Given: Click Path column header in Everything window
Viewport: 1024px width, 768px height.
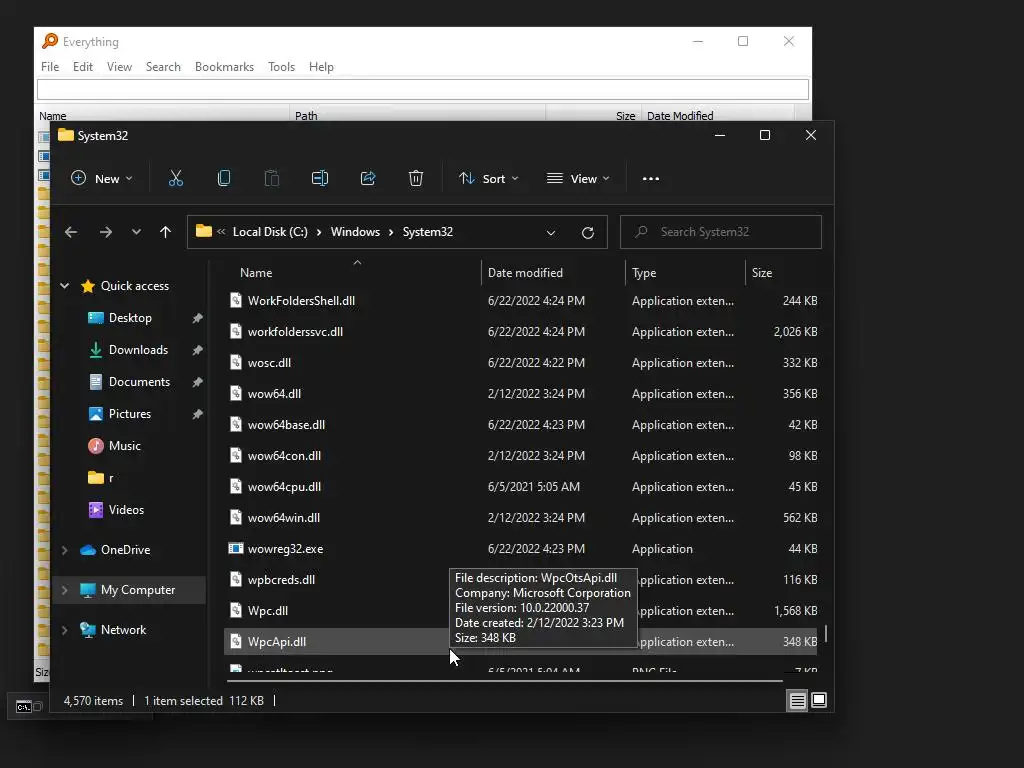Looking at the screenshot, I should 417,116.
